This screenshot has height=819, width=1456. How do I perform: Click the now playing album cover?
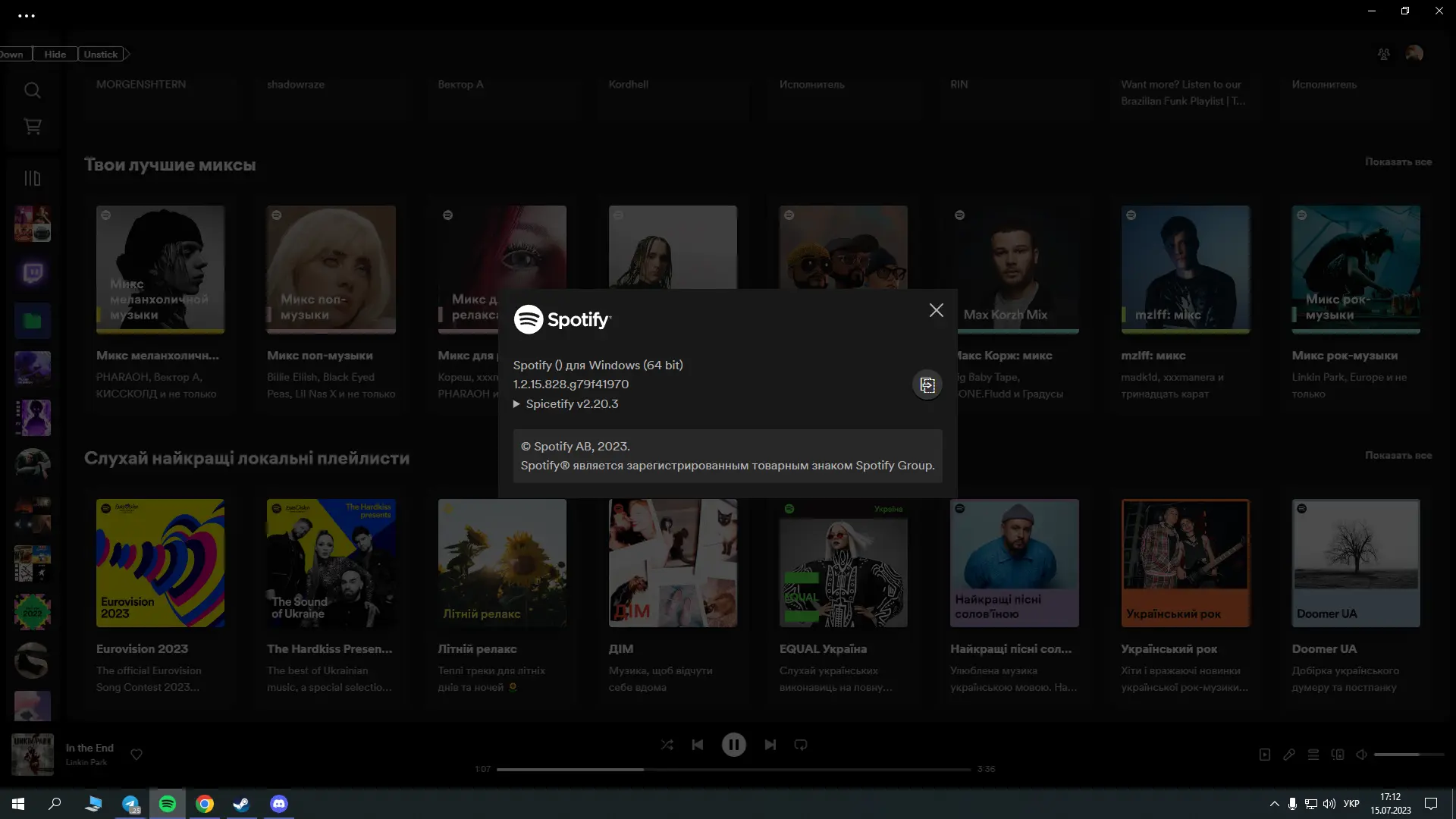pyautogui.click(x=33, y=754)
